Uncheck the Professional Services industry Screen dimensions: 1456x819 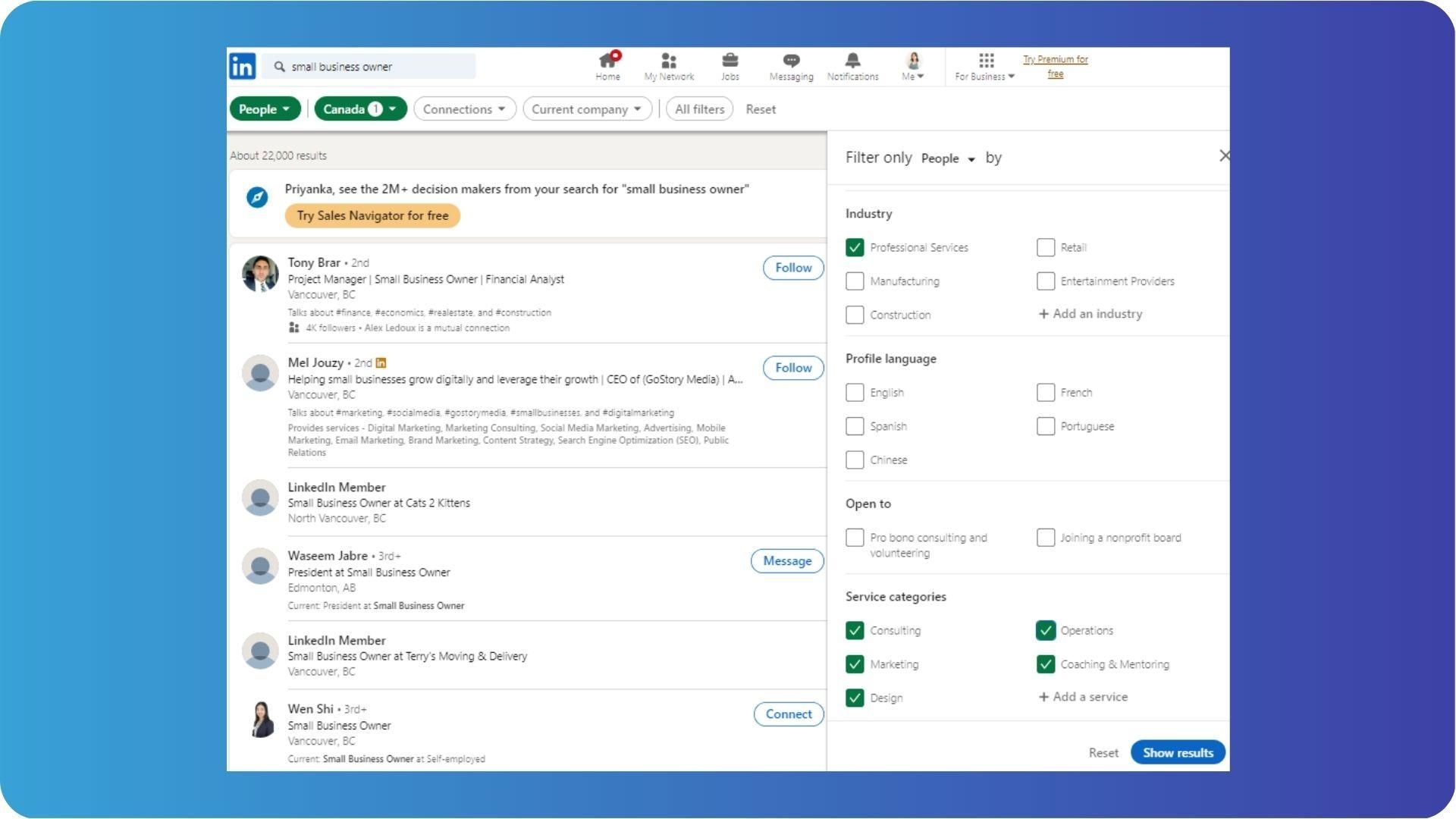[855, 247]
